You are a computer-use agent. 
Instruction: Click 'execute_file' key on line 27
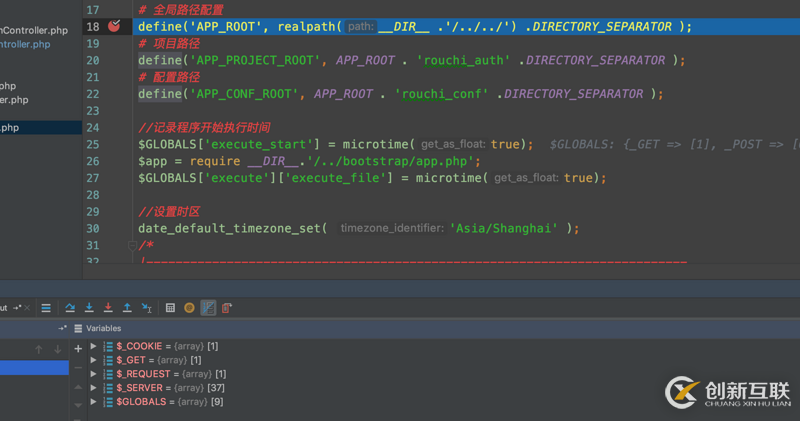point(335,178)
